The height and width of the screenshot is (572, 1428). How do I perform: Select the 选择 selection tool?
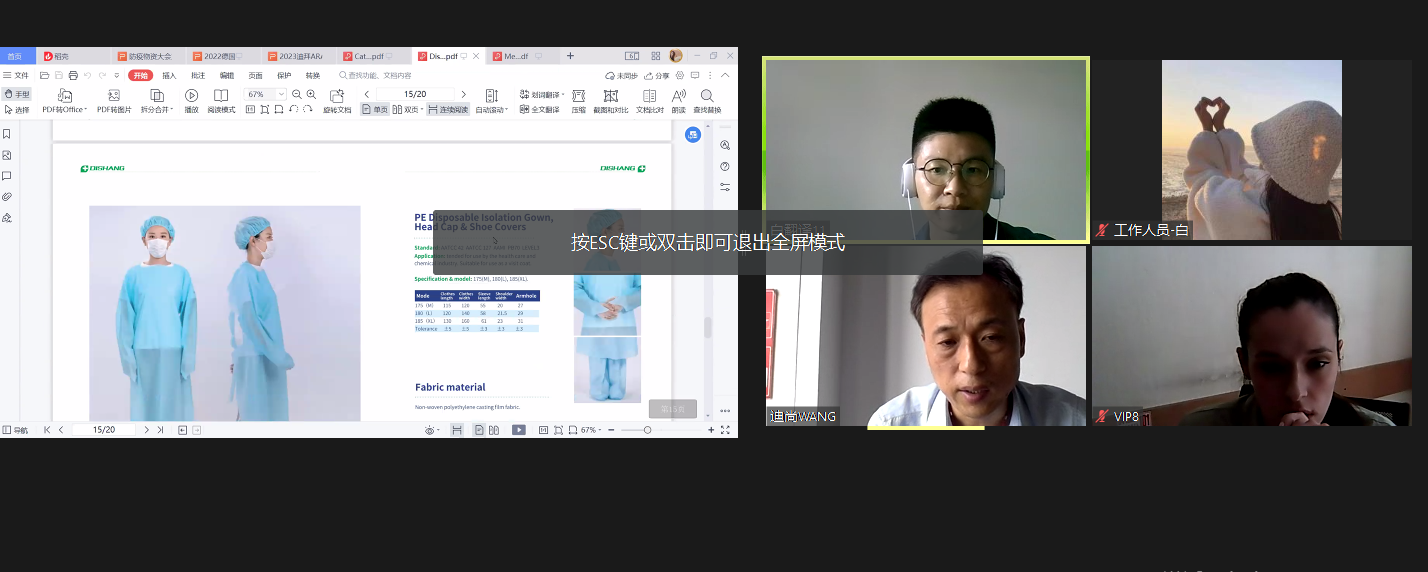coord(16,110)
